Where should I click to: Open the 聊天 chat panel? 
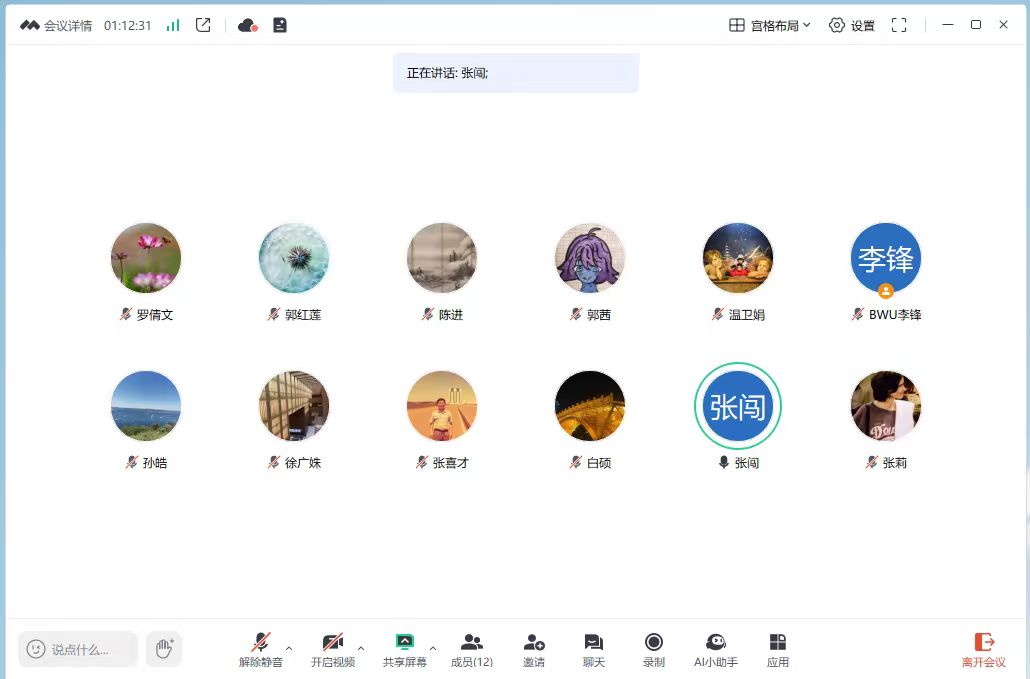593,643
